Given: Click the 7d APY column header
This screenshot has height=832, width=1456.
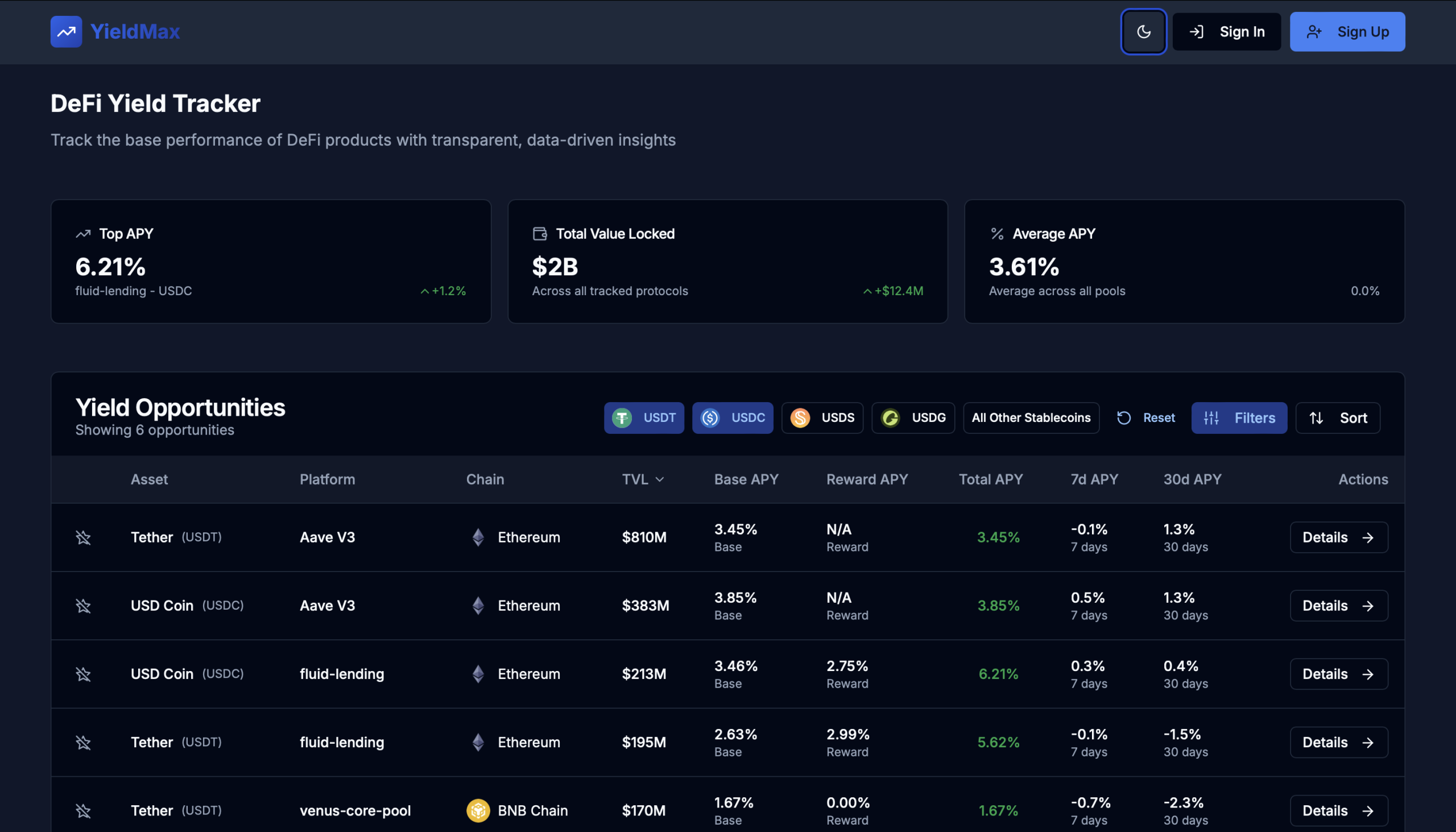Looking at the screenshot, I should [x=1094, y=479].
